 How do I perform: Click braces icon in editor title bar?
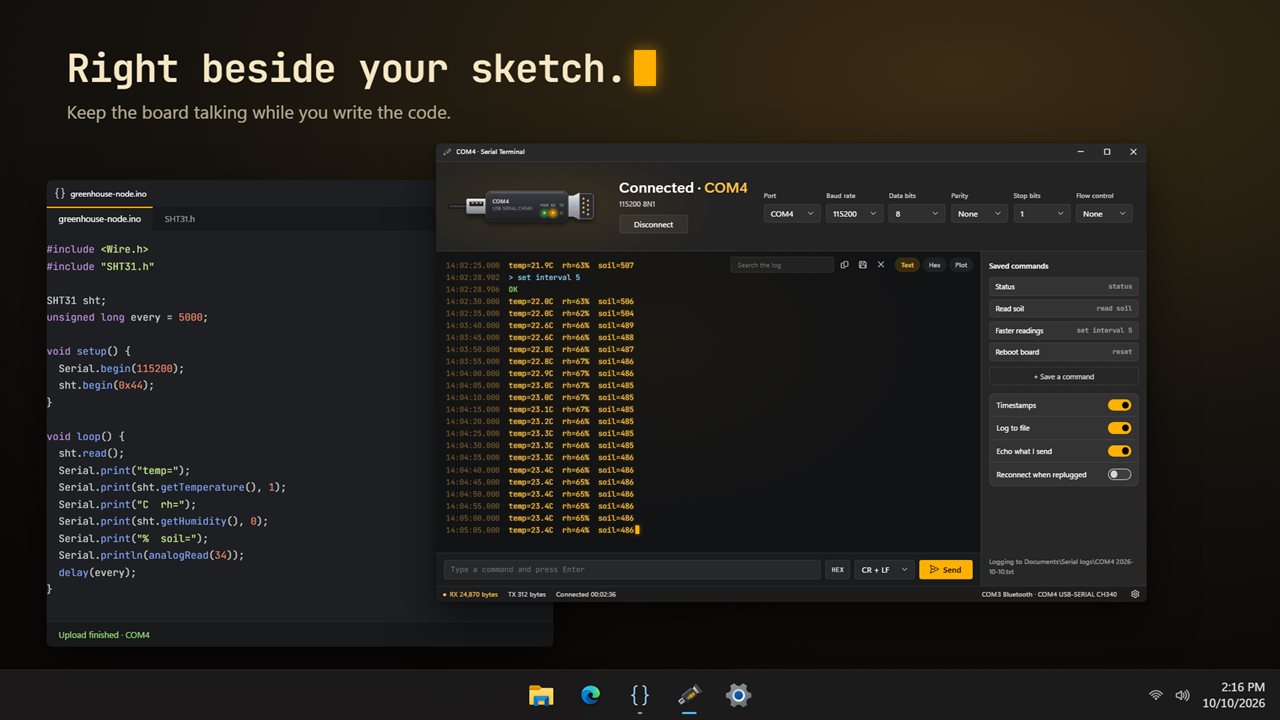coord(60,193)
